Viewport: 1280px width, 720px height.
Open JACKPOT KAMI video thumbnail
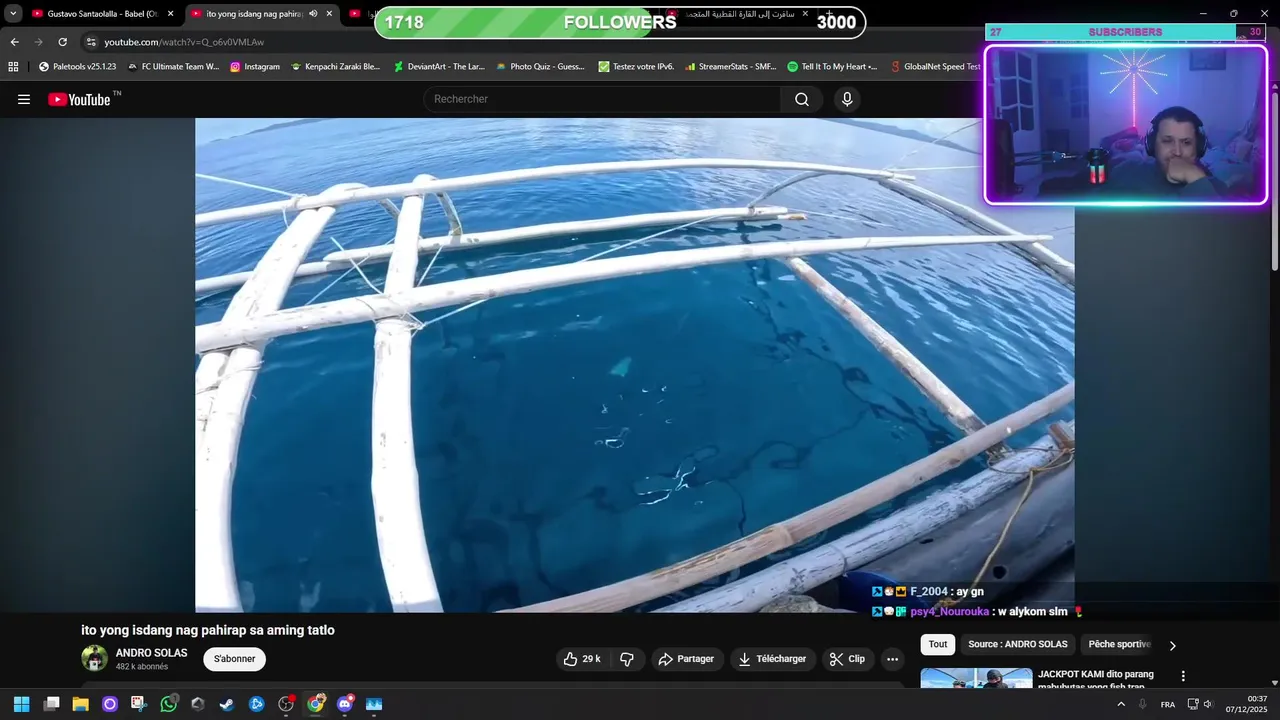tap(976, 679)
